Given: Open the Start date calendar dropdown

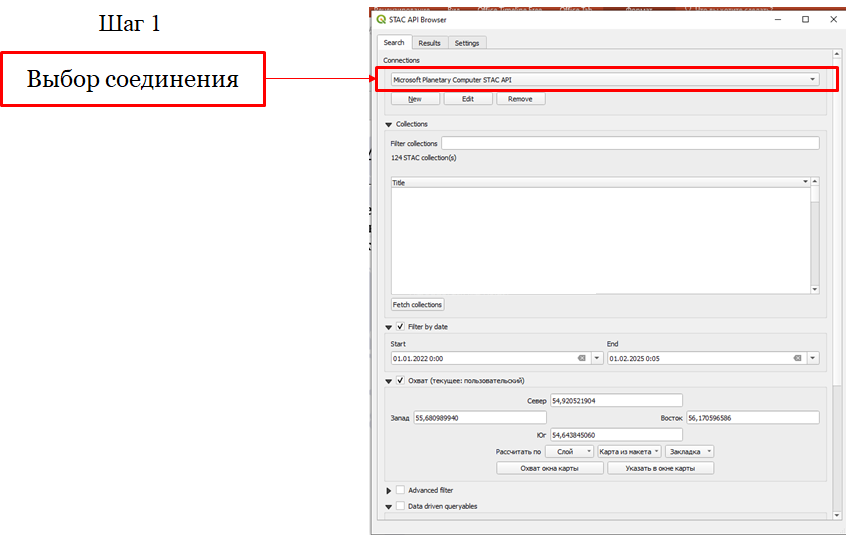Looking at the screenshot, I should [x=597, y=358].
